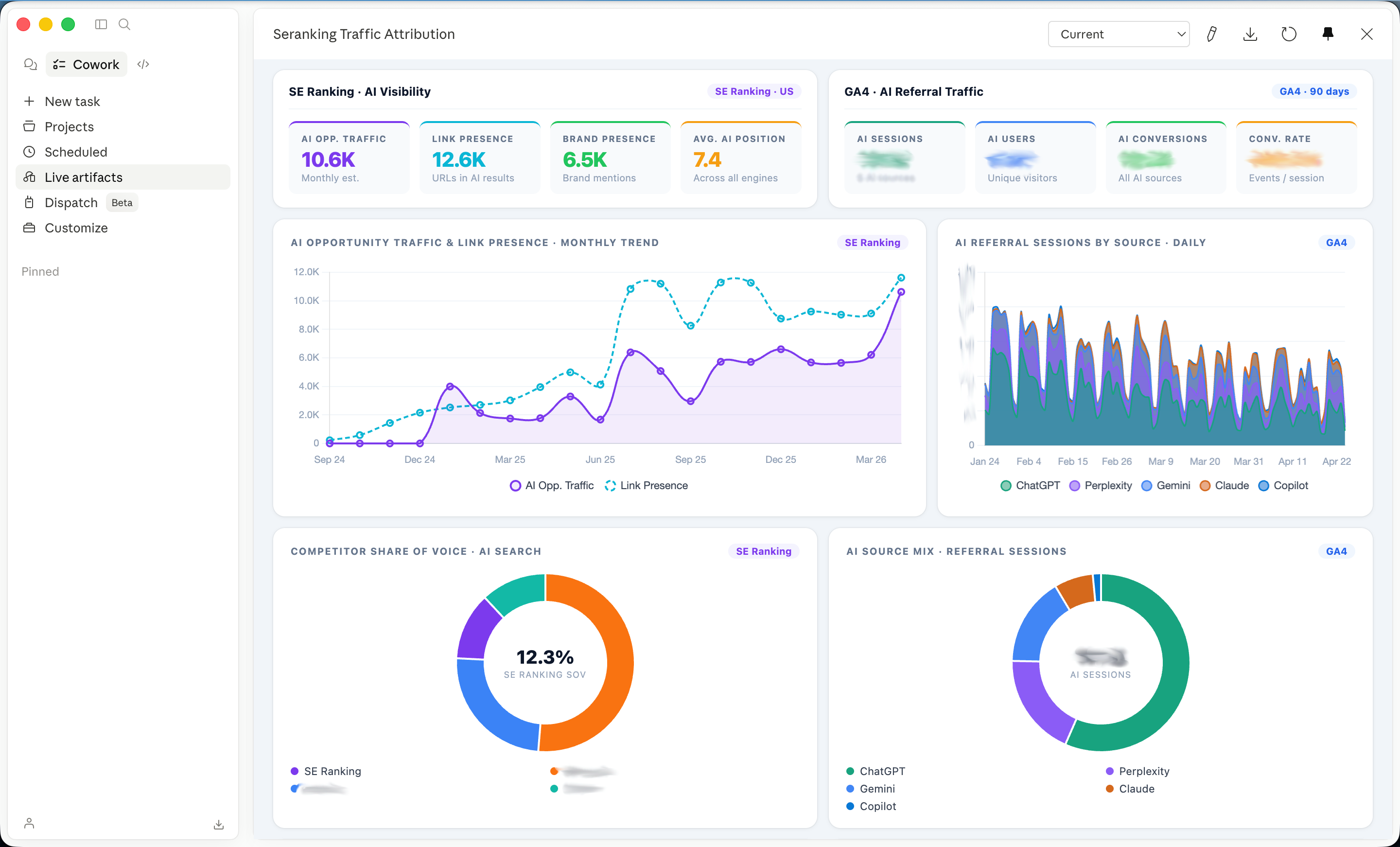This screenshot has height=847, width=1400.
Task: Toggle Copilot legend under AI source mix
Action: 871,807
